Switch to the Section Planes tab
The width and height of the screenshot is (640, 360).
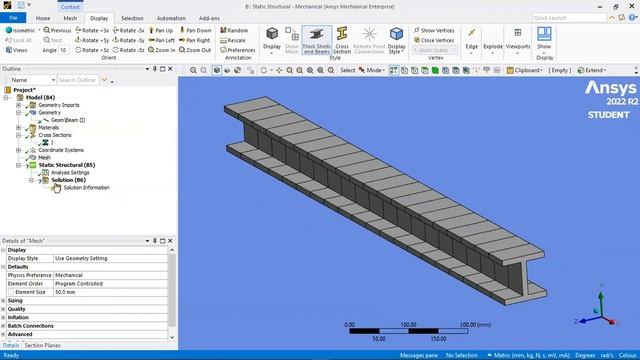pos(42,345)
